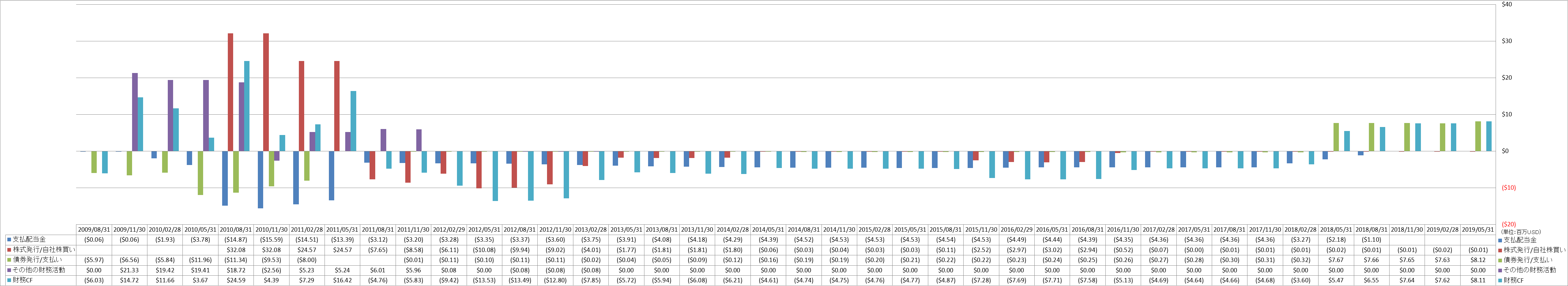Click red marker beside right legend 株式発行/自社株買い
This screenshot has width=1568, height=286.
[1500, 250]
